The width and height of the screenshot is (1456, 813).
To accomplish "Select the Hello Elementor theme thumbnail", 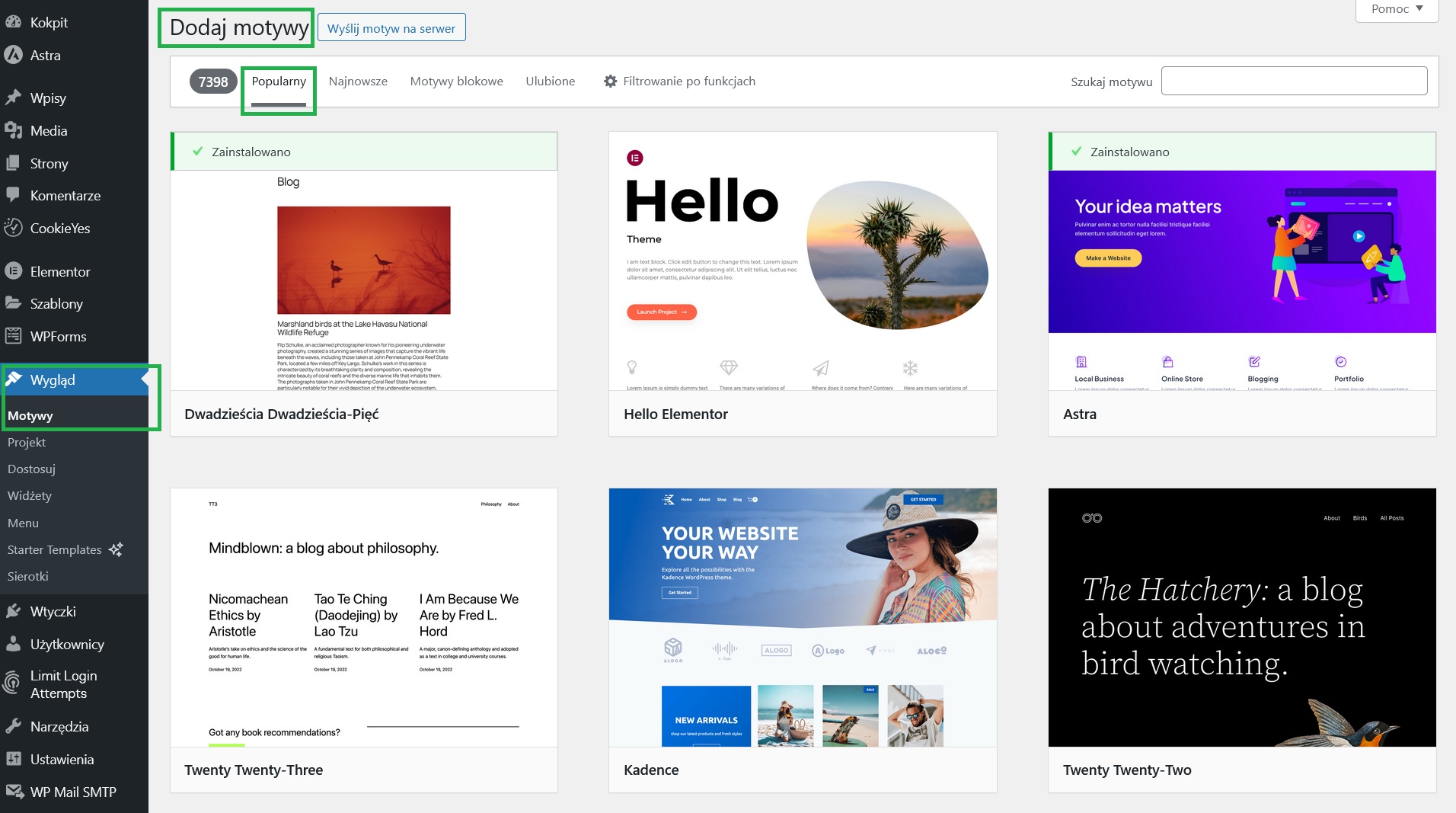I will click(803, 261).
